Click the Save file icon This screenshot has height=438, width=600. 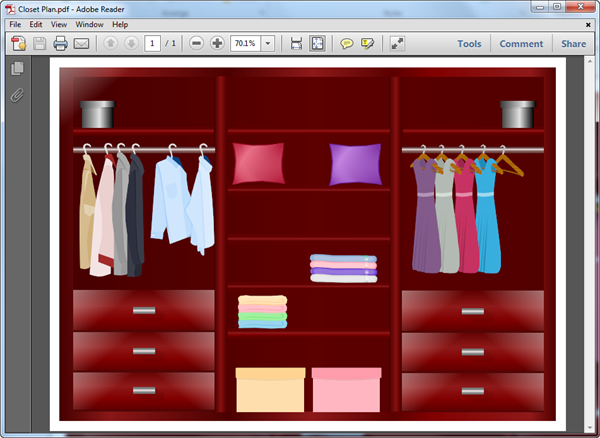[40, 44]
